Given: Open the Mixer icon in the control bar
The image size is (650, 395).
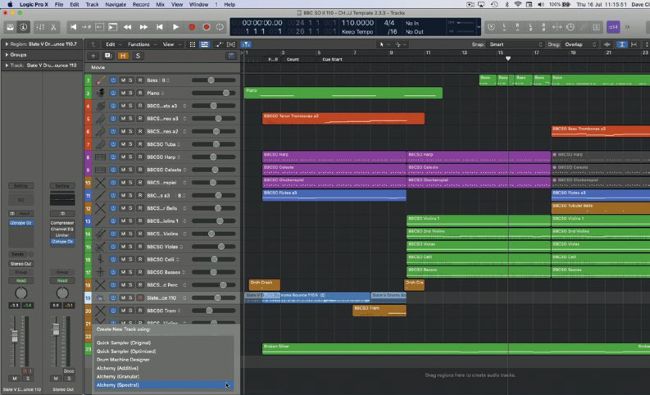Looking at the screenshot, I should tap(40, 27).
